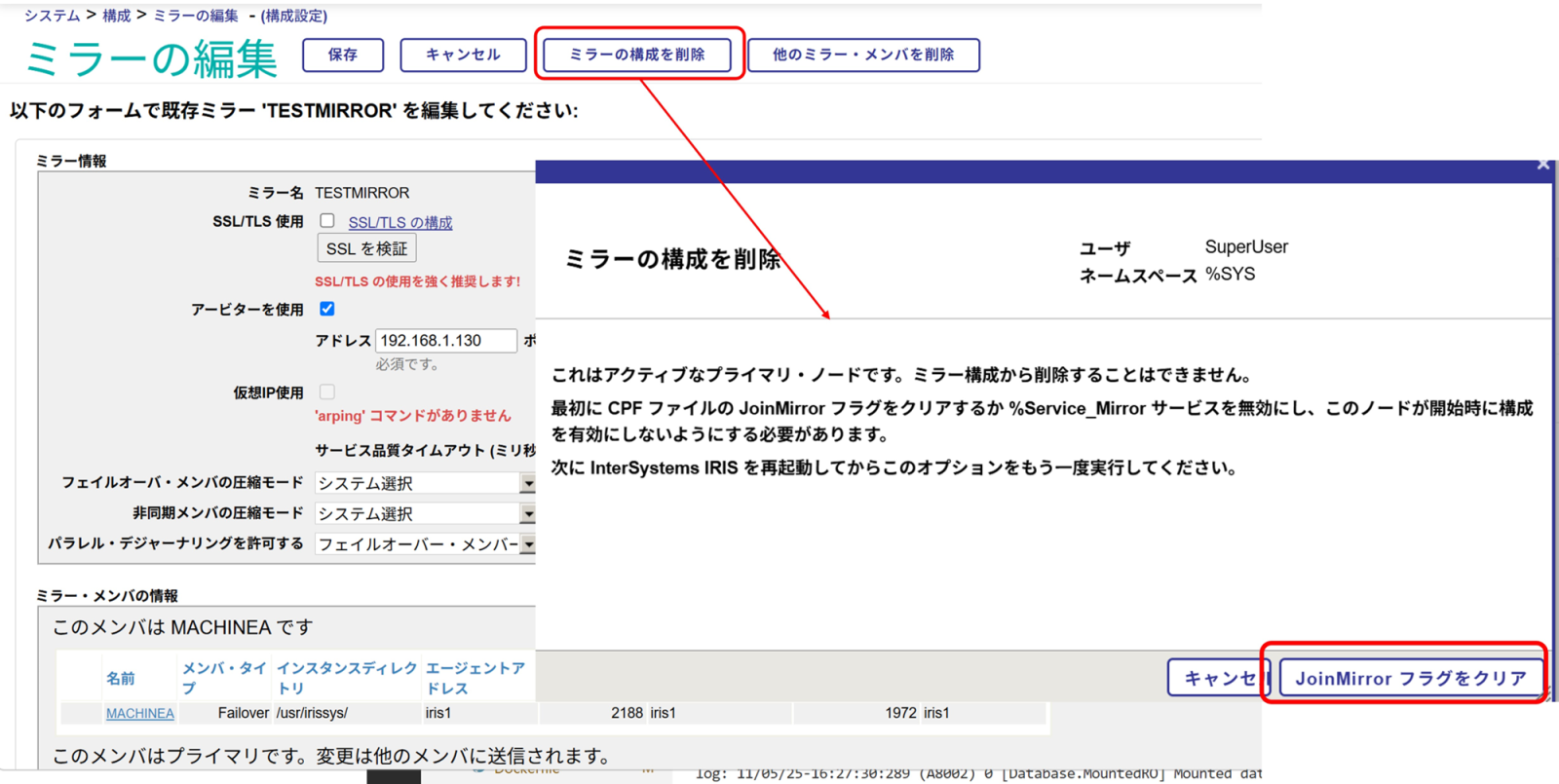Cancel the mirror deletion dialog
This screenshot has height=784, width=1559.
point(1218,678)
